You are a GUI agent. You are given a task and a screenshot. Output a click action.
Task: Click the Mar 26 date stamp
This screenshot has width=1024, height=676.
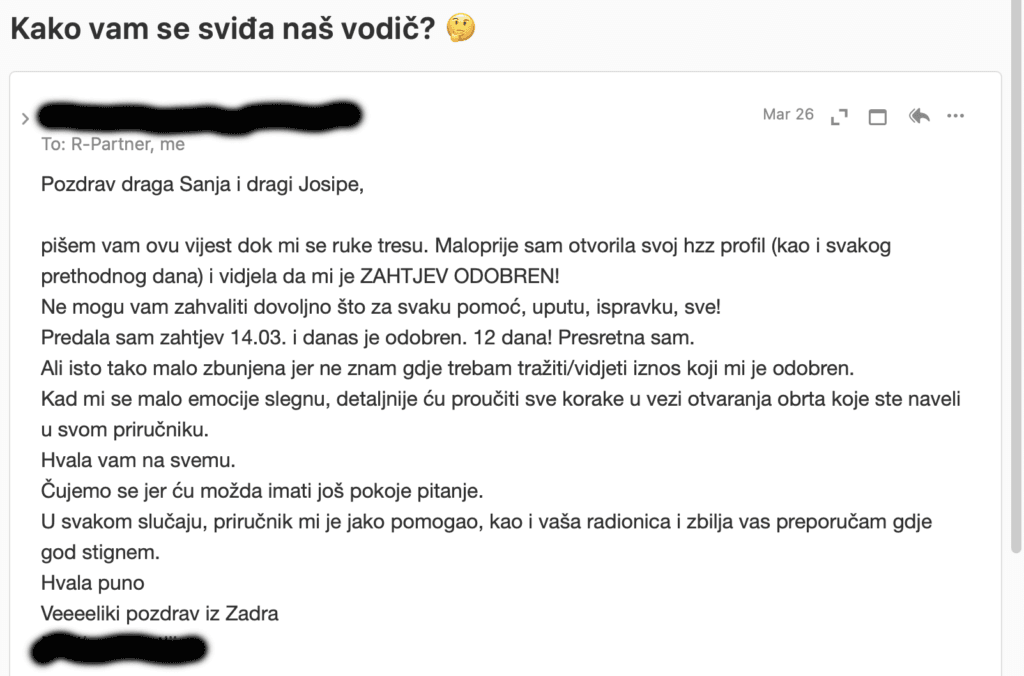[788, 115]
